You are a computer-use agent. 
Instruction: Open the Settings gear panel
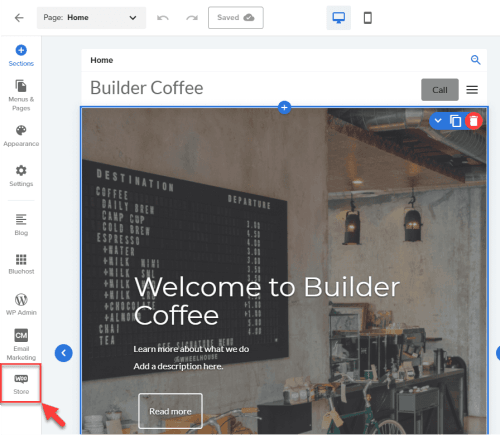21,176
